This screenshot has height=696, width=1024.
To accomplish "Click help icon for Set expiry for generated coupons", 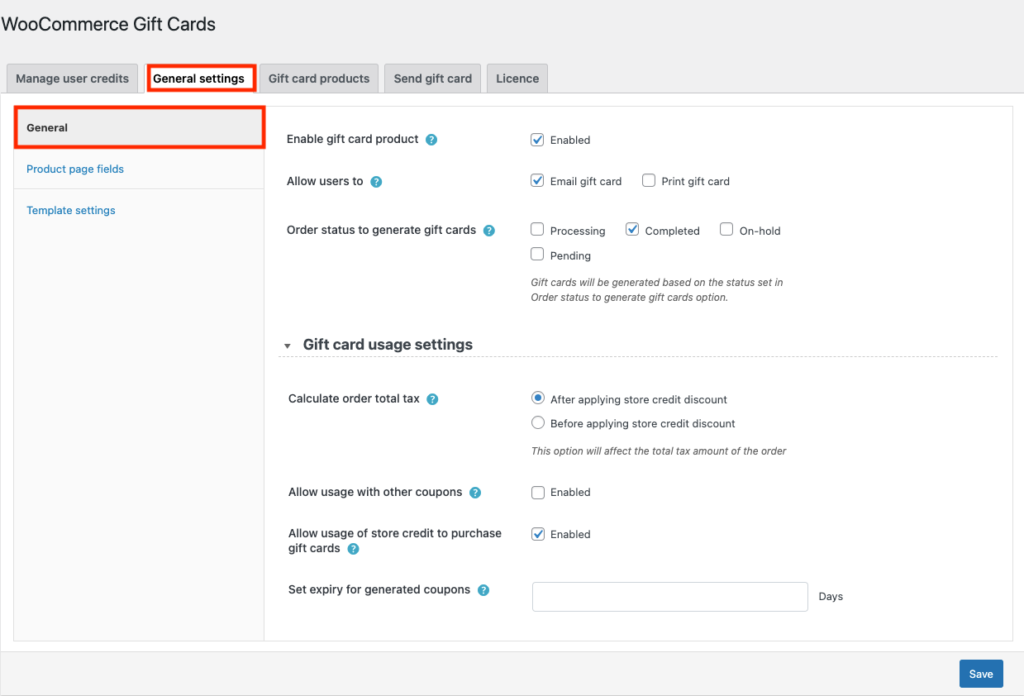I will coord(483,590).
